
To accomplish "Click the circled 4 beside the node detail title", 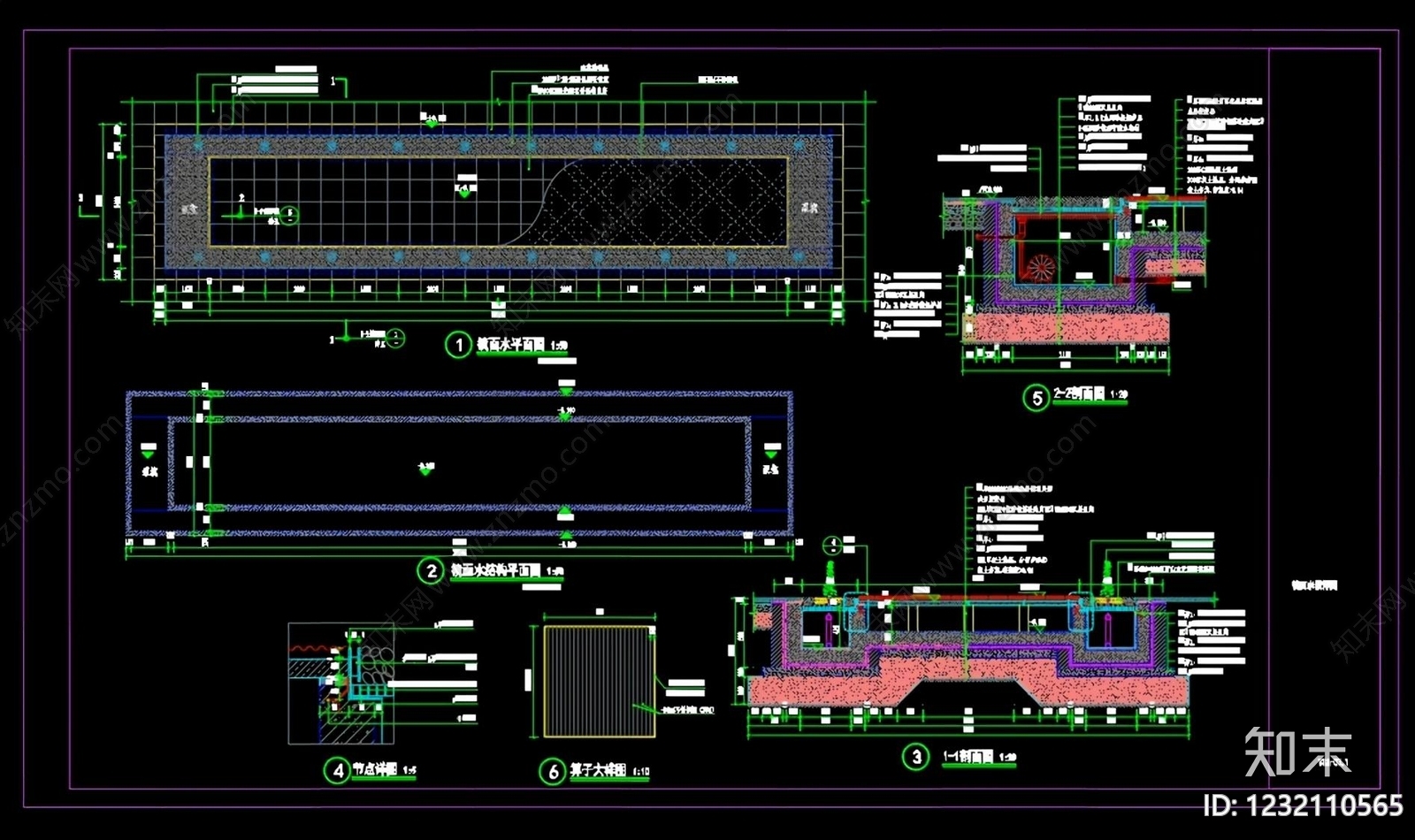I will click(337, 770).
